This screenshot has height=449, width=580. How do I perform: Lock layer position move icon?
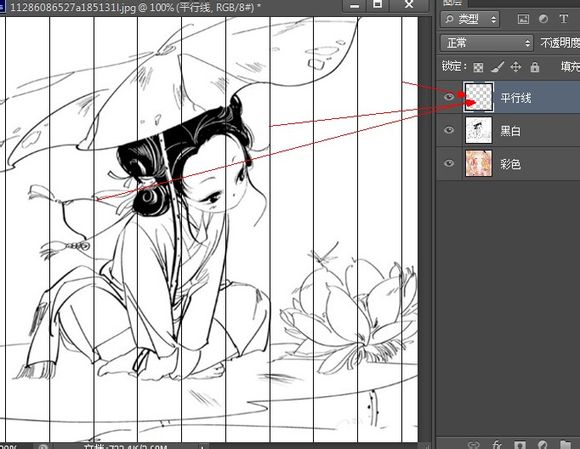click(x=516, y=67)
